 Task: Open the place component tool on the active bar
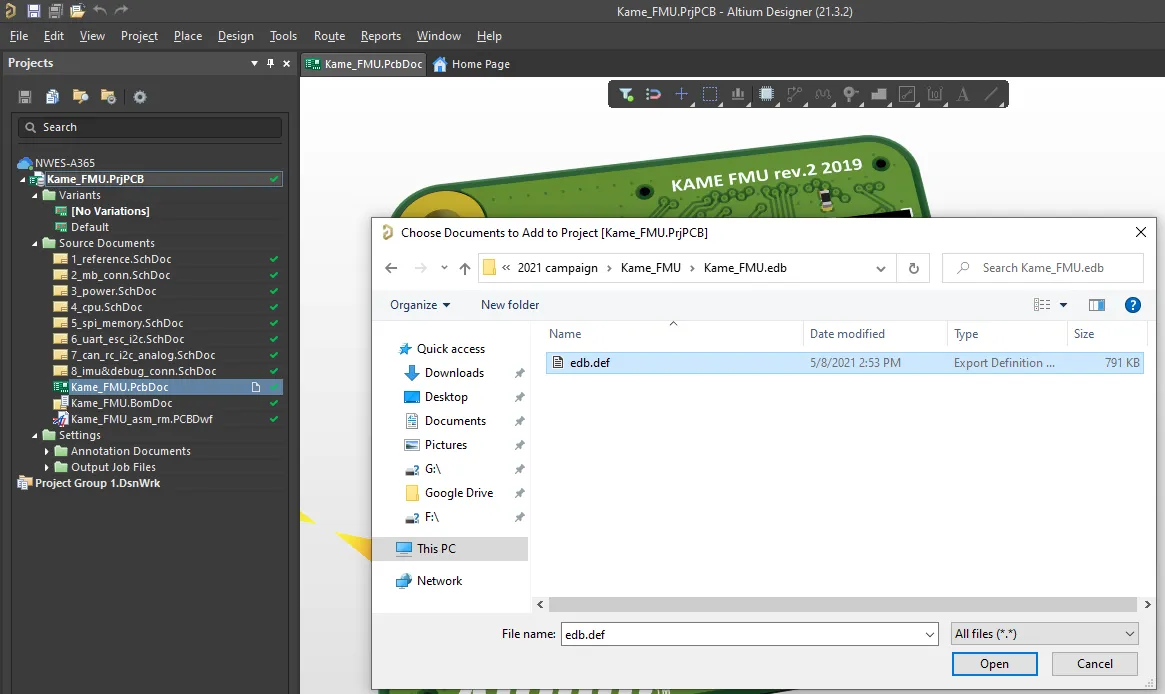765,94
